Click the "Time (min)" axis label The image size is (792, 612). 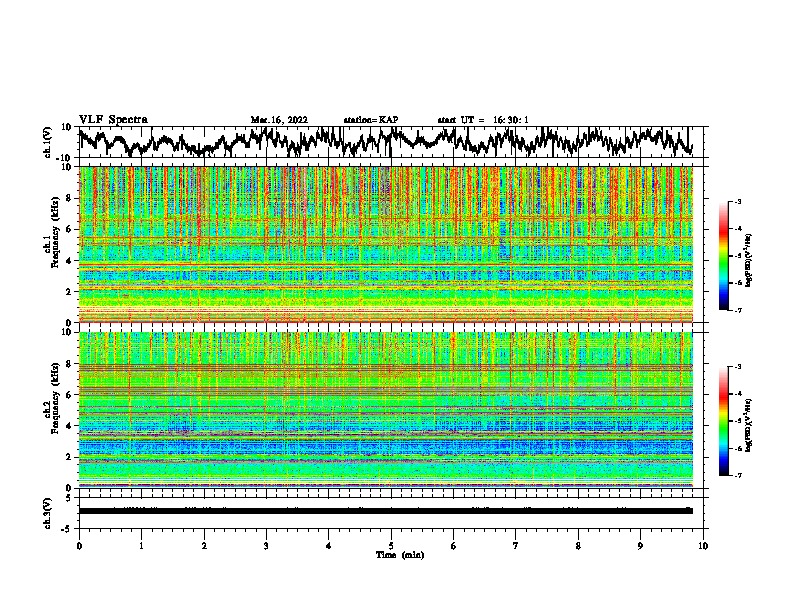400,555
